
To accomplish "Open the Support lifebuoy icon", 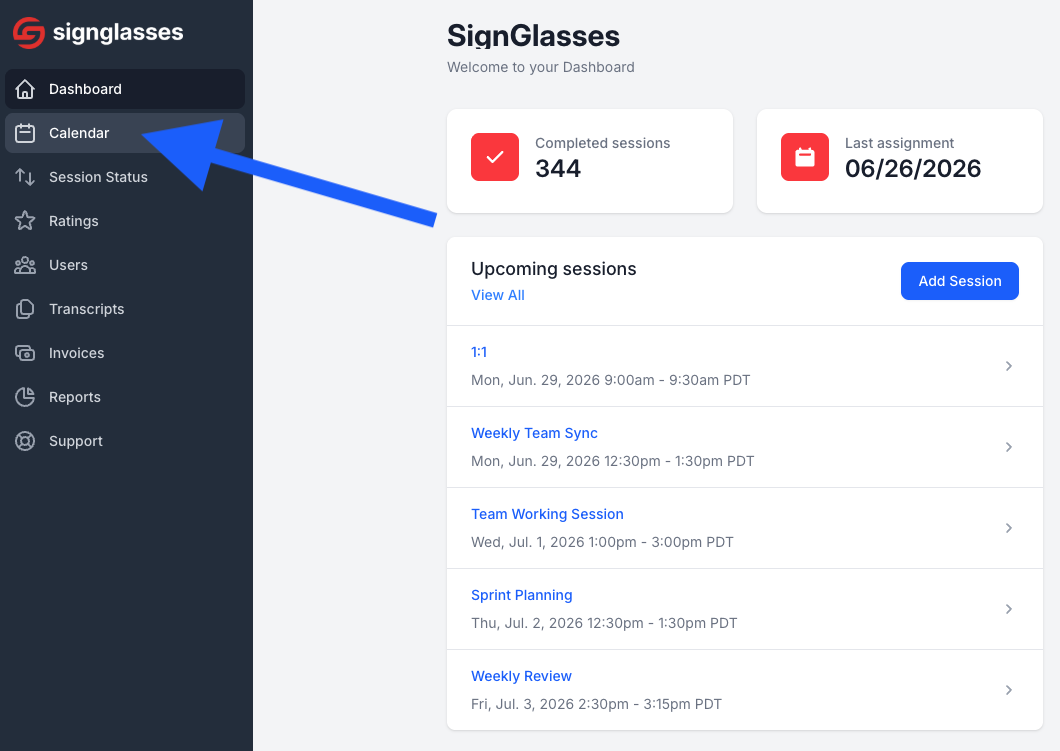I will [x=25, y=441].
